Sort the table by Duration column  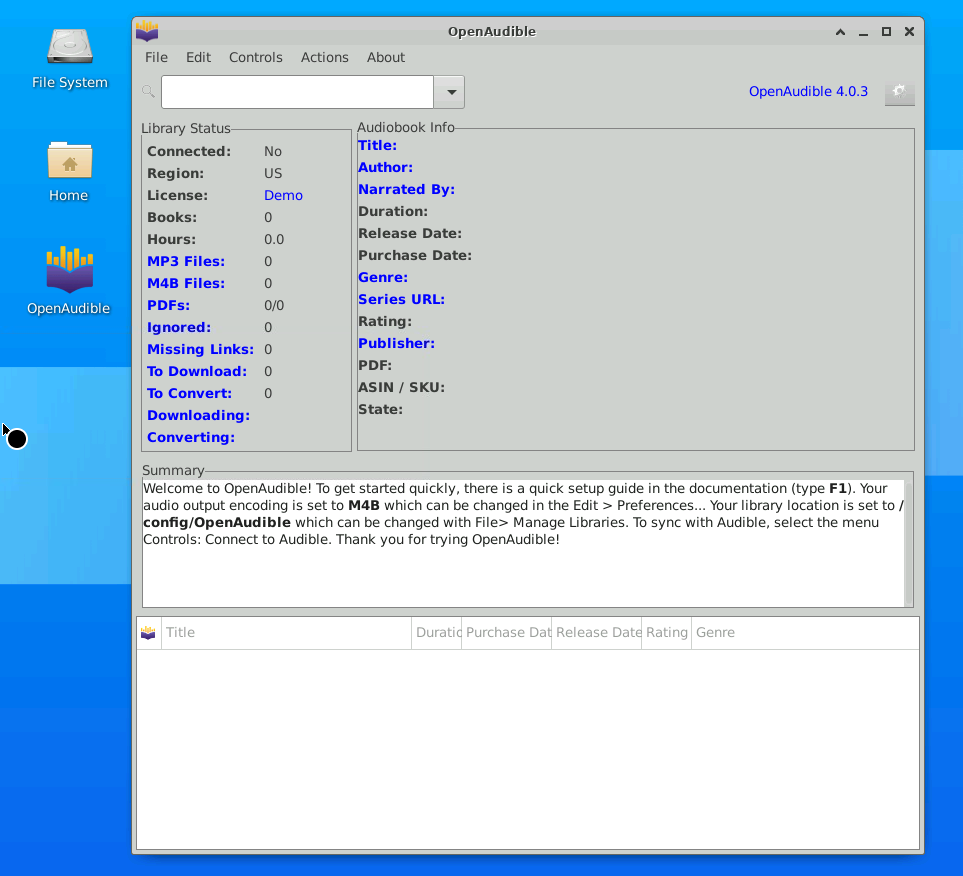click(437, 632)
